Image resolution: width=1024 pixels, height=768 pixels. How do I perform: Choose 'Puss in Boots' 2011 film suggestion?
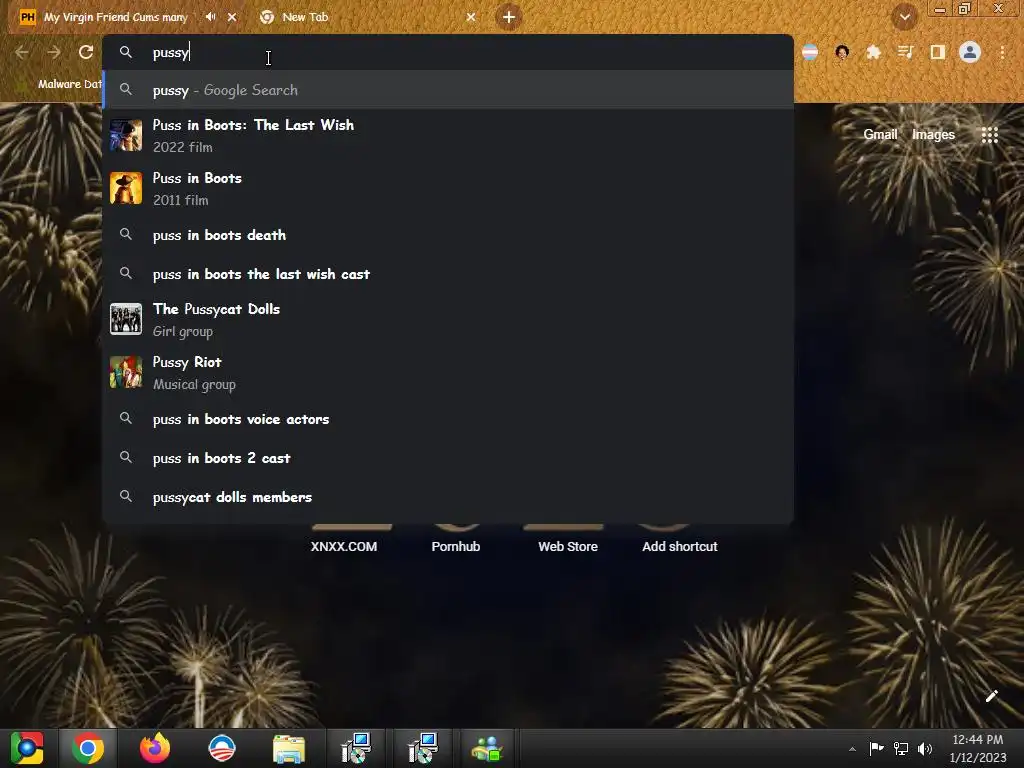(448, 188)
